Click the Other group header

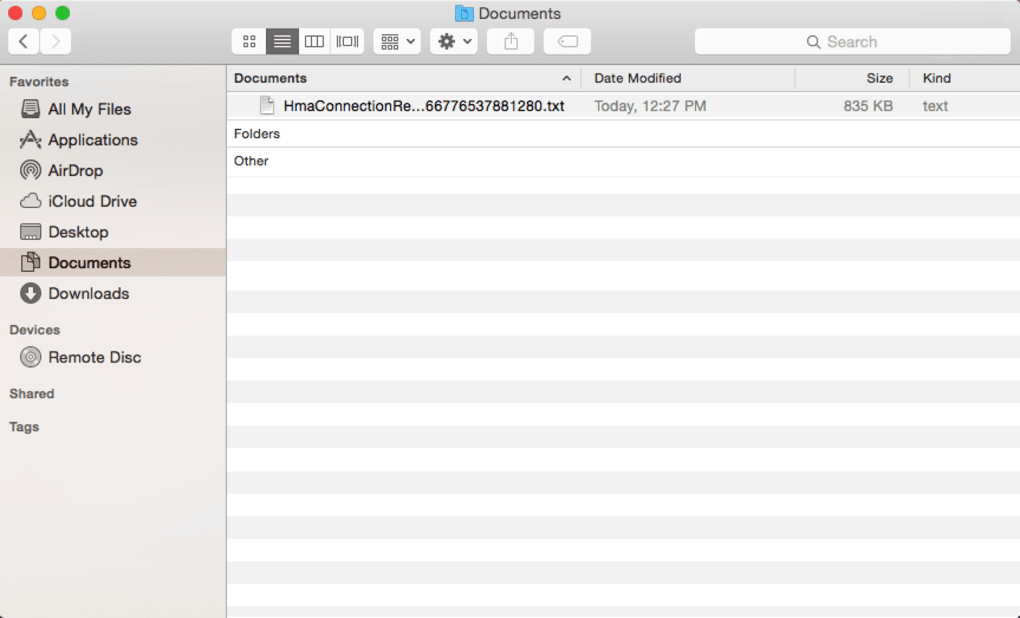pyautogui.click(x=251, y=161)
